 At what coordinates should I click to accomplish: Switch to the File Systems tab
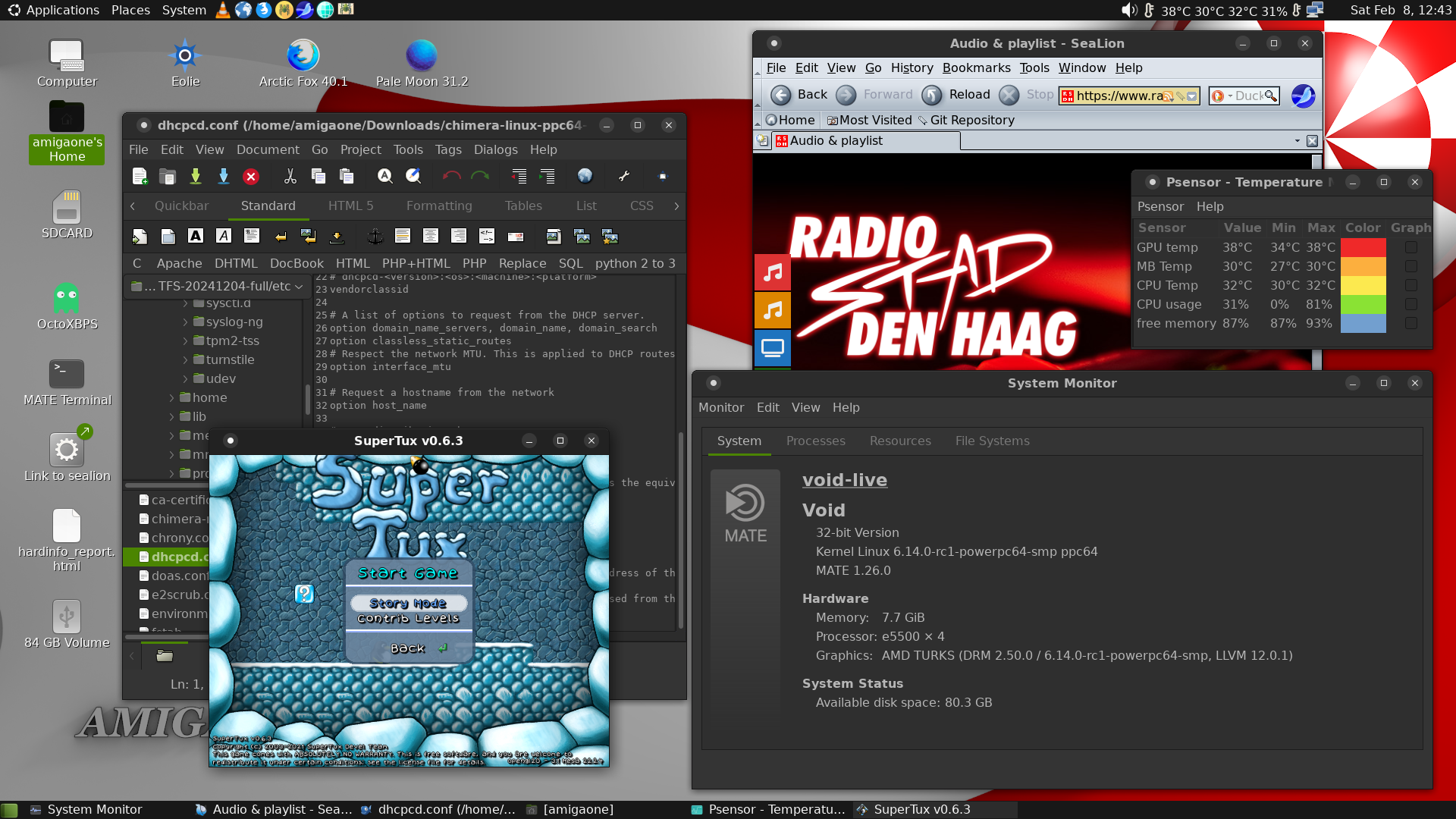coord(992,441)
